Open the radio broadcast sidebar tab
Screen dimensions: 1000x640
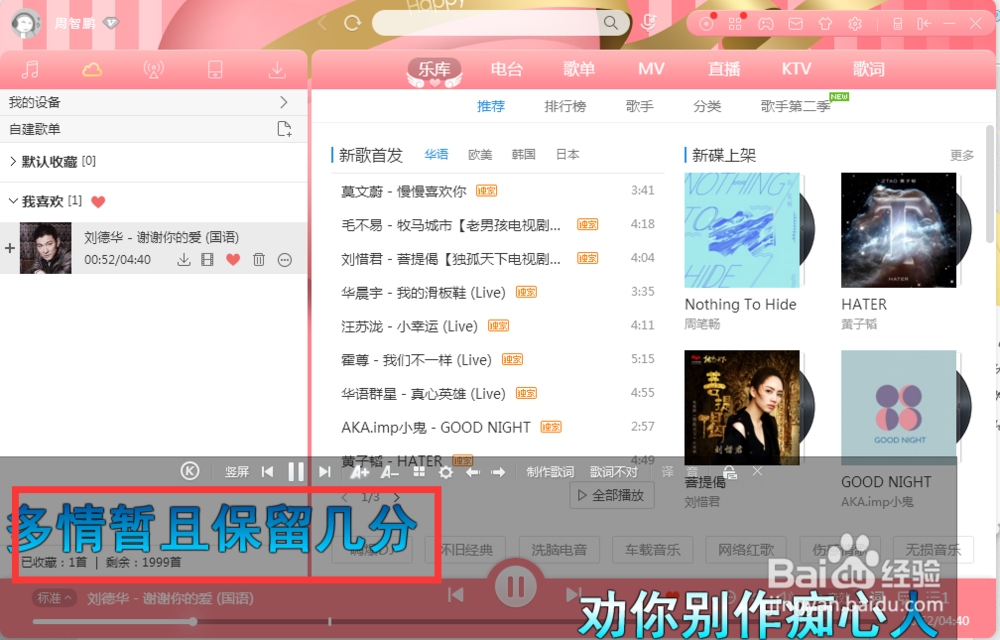(x=153, y=69)
